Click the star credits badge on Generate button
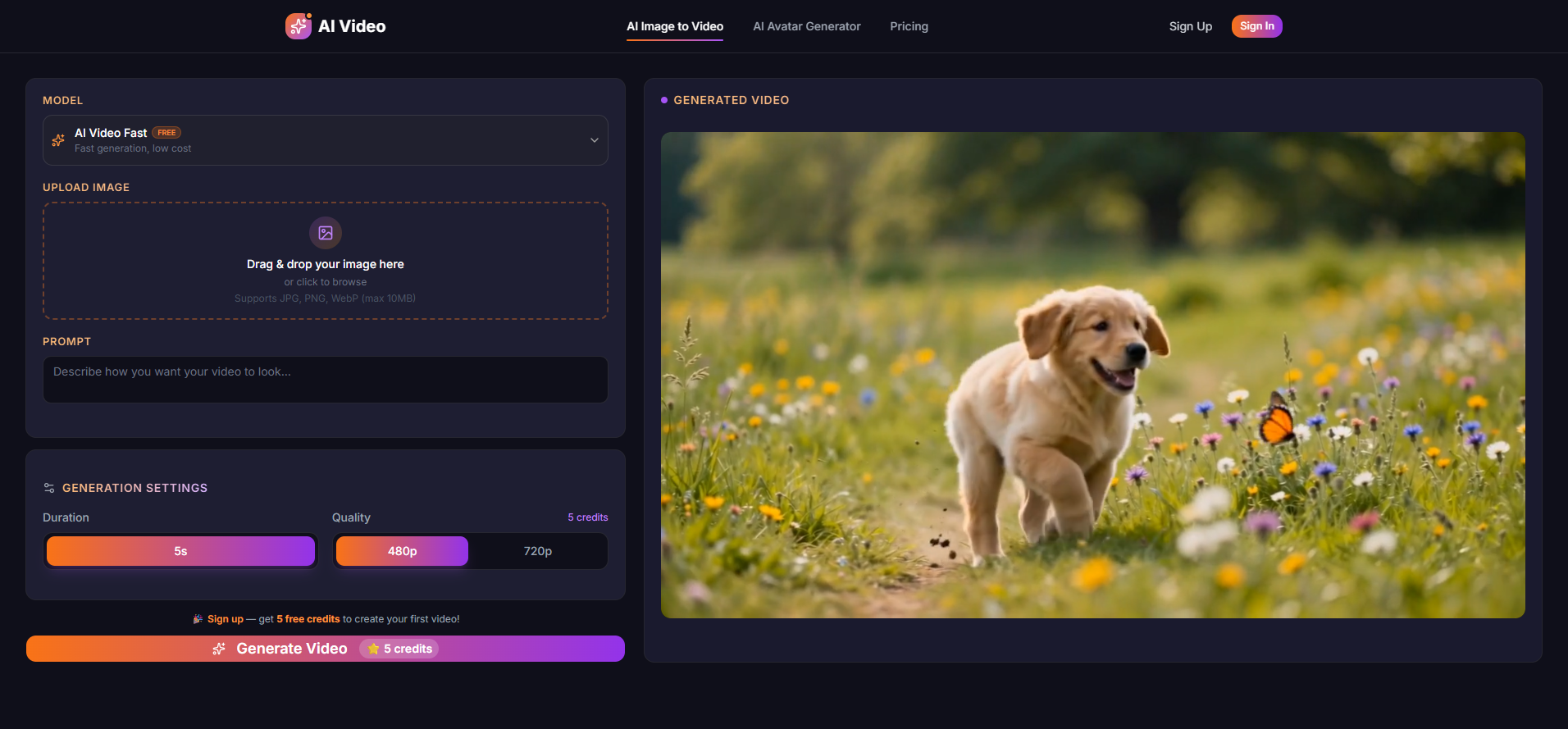Screen dimensions: 1568x729 point(399,649)
